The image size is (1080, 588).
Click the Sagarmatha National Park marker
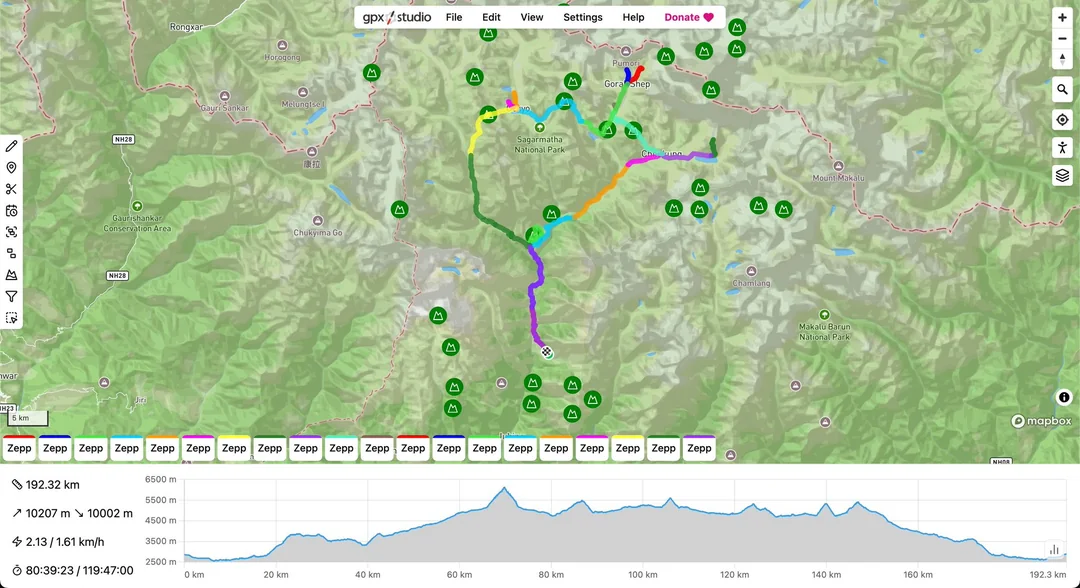[539, 127]
